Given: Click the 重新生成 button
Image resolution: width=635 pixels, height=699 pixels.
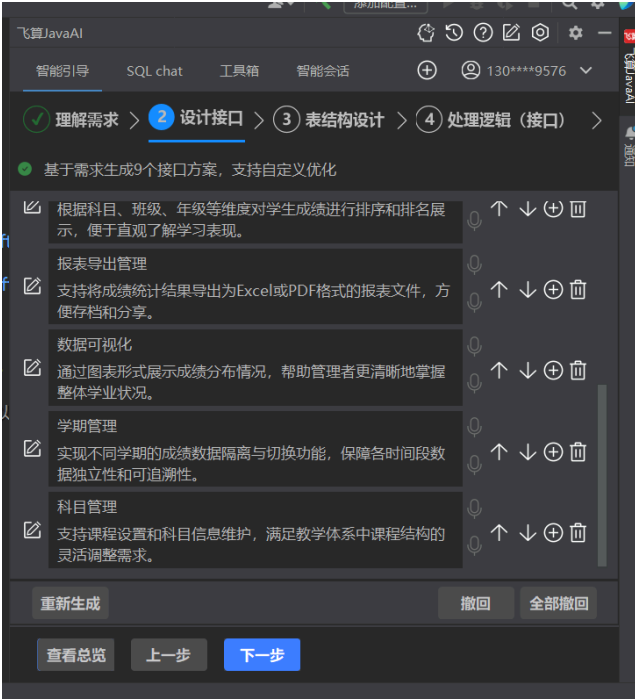Looking at the screenshot, I should click(70, 604).
